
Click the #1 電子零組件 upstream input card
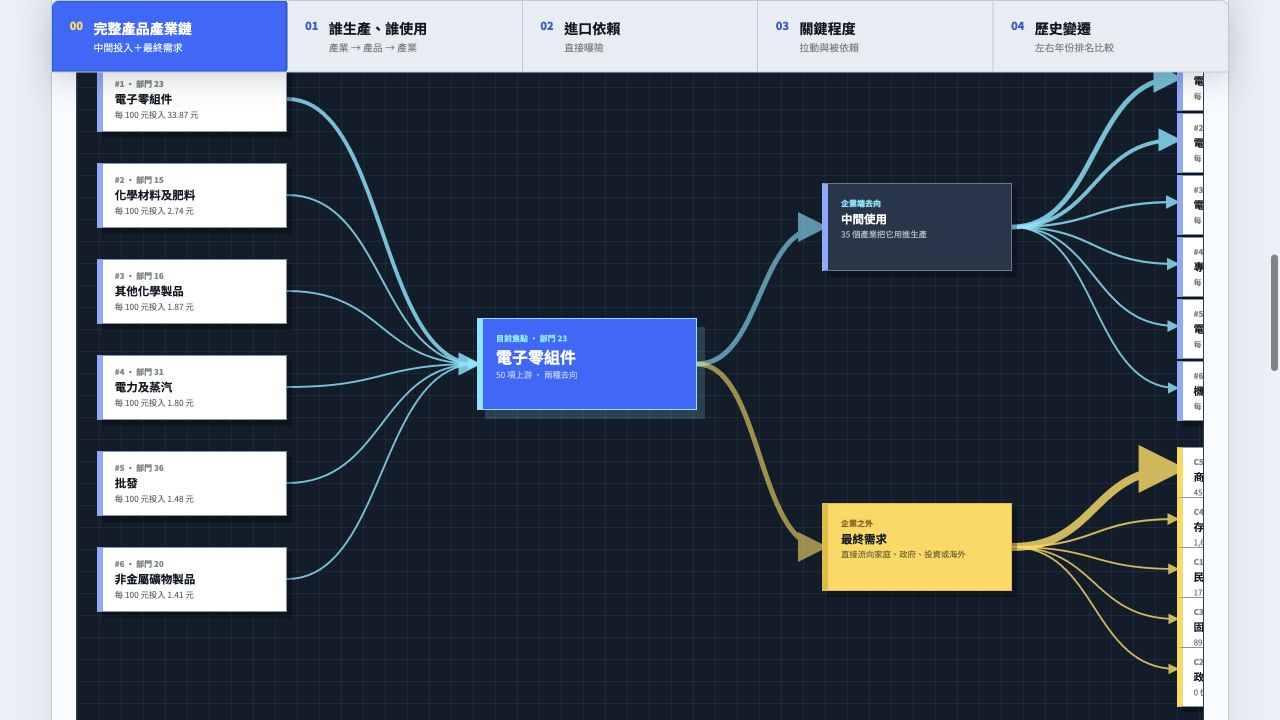point(192,101)
